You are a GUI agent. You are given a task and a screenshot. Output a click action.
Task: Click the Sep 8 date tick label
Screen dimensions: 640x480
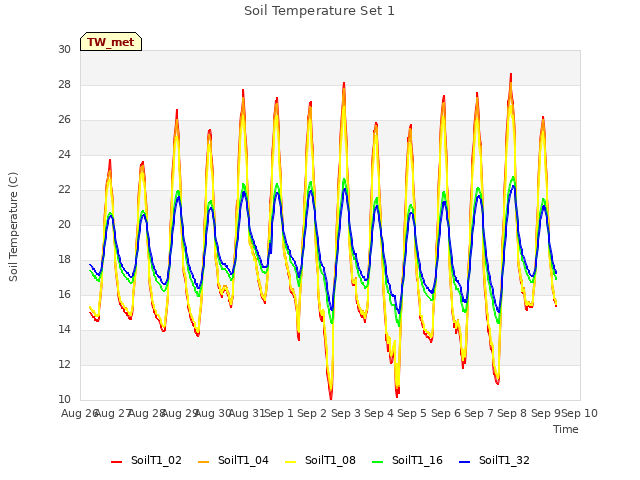[512, 413]
